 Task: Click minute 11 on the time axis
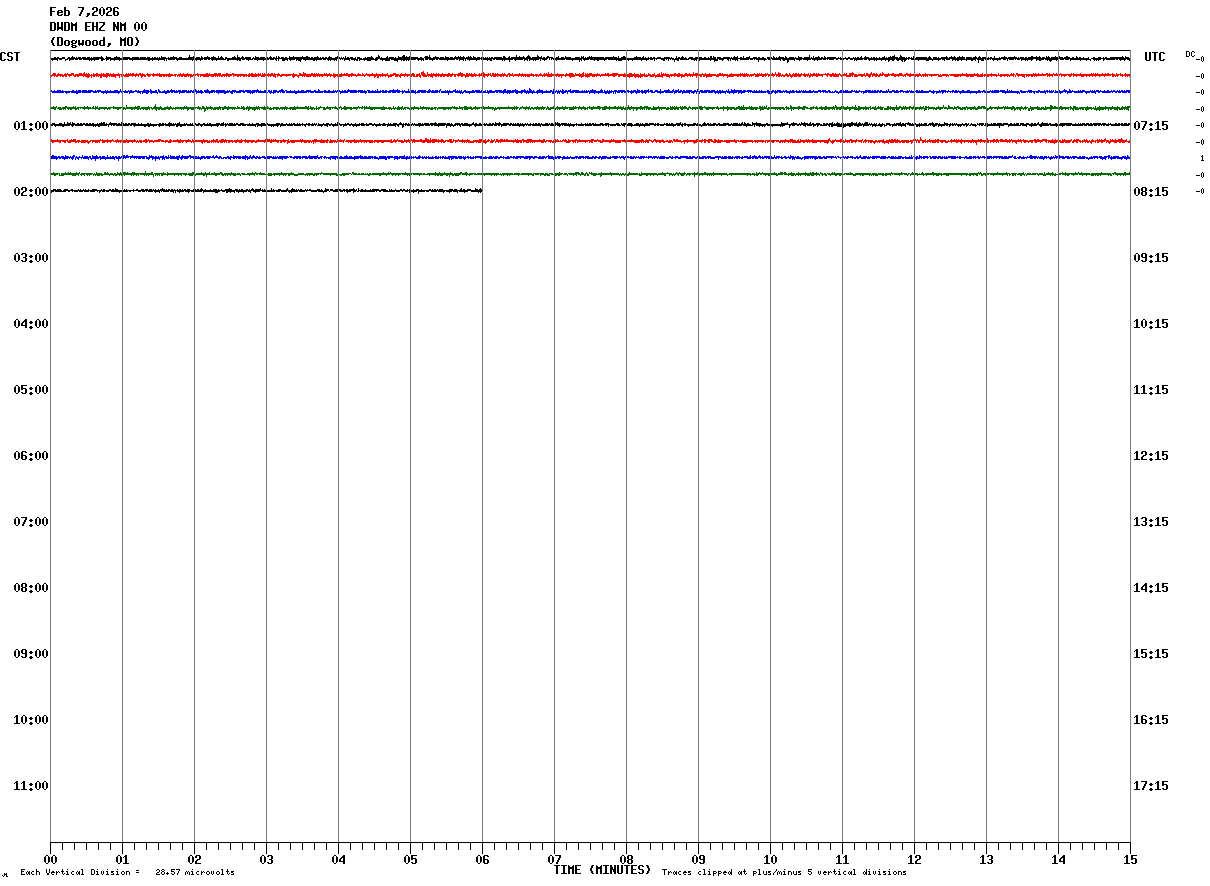(x=842, y=860)
